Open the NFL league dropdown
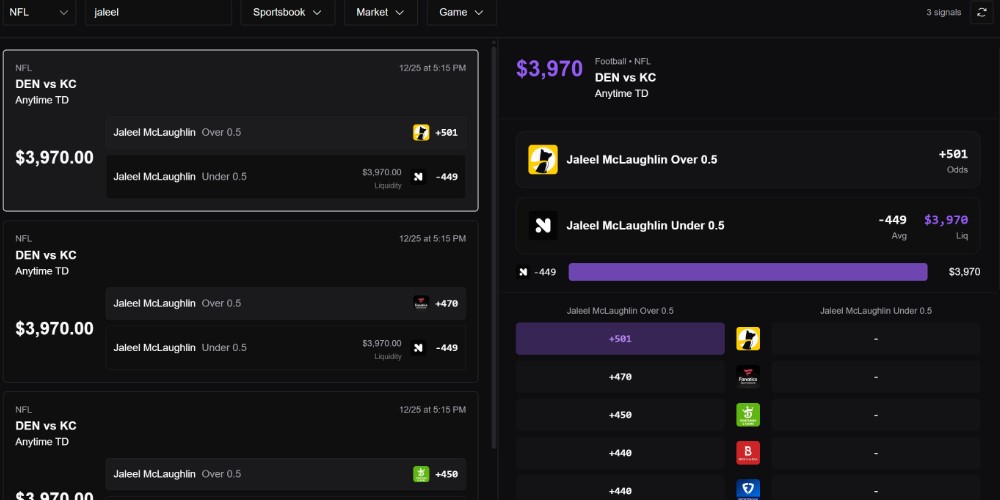The width and height of the screenshot is (1000, 500). [x=39, y=12]
